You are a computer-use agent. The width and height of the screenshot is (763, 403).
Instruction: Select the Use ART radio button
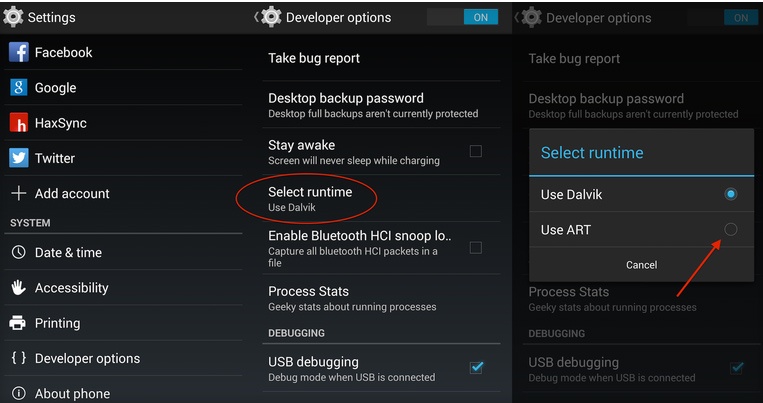(731, 230)
